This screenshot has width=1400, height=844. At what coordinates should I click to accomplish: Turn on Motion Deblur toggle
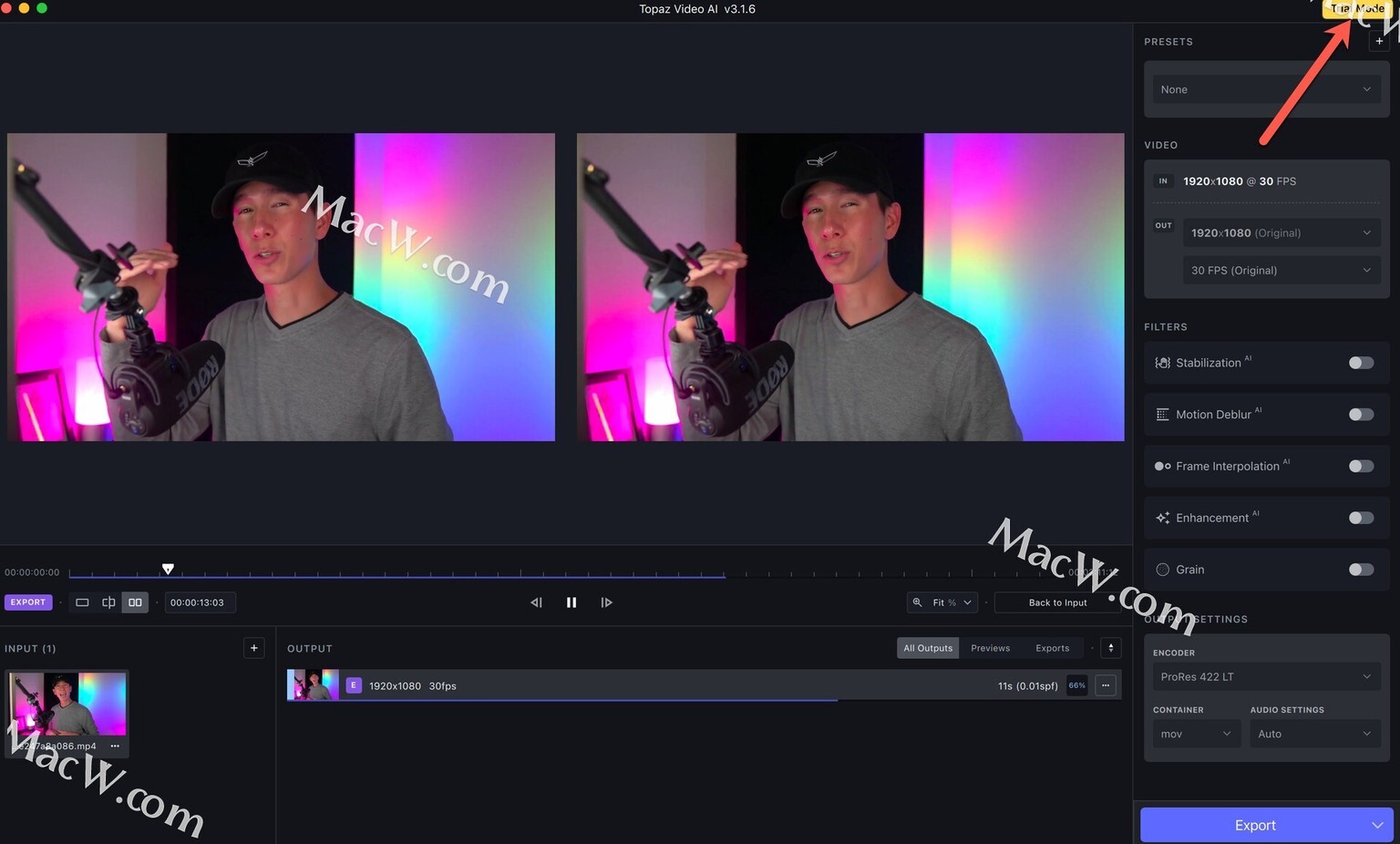coord(1361,415)
